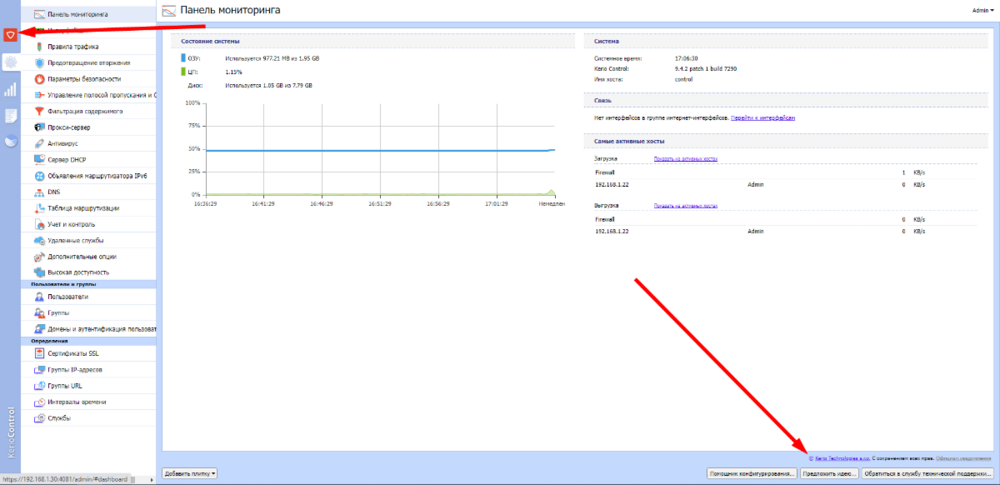Open the Logs document icon in left rail

click(11, 115)
